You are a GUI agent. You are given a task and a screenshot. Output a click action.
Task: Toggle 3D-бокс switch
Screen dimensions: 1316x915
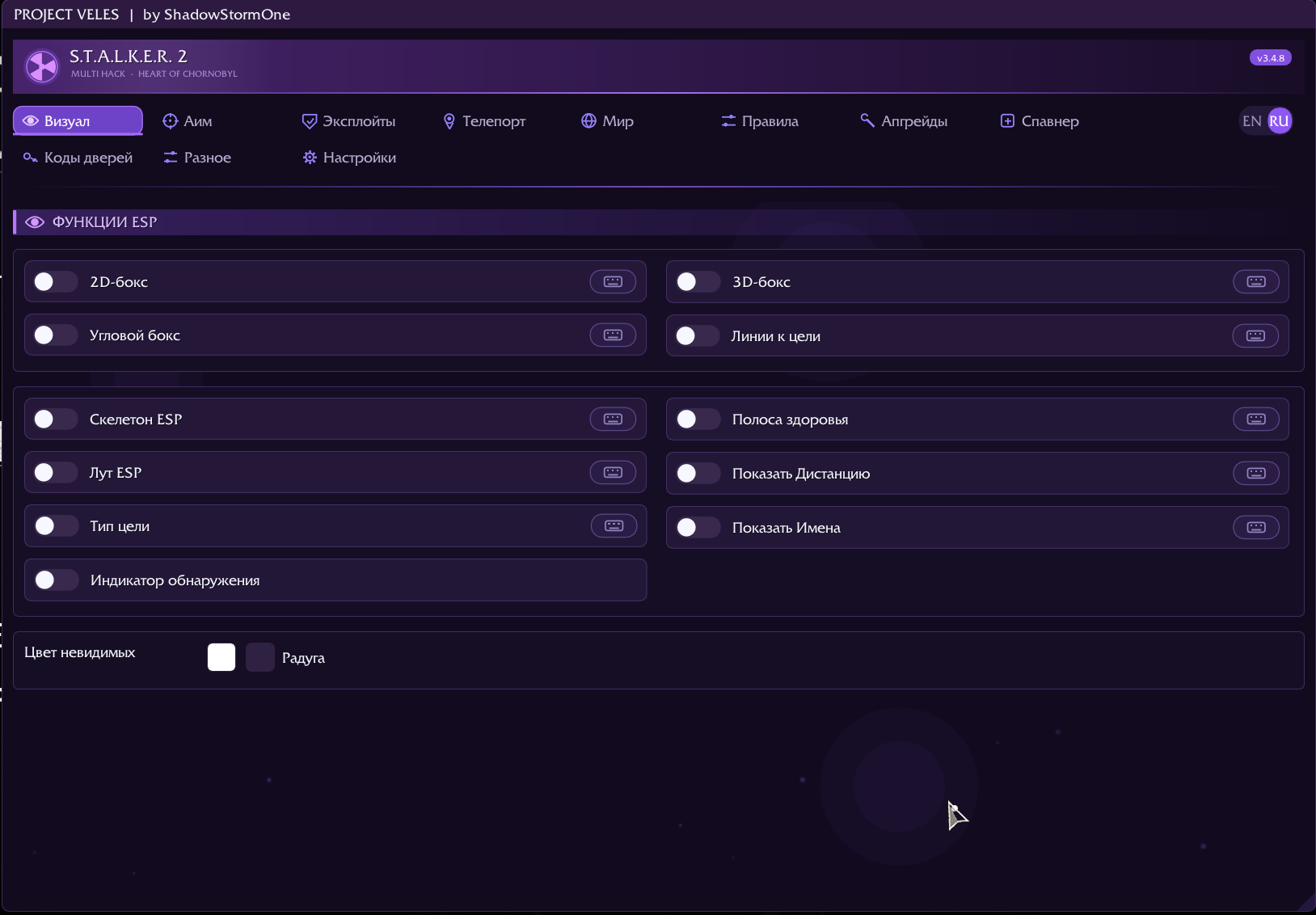click(698, 281)
